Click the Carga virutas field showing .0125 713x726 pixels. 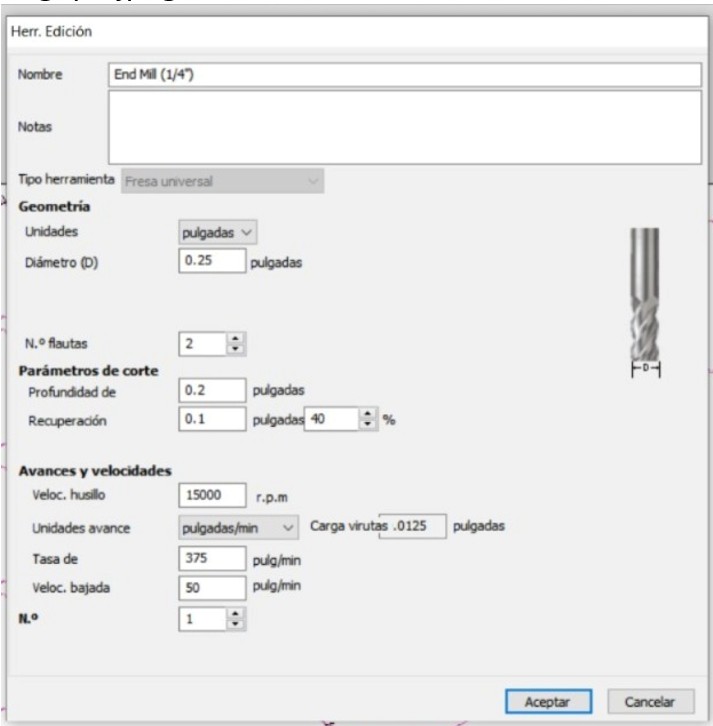coord(413,526)
